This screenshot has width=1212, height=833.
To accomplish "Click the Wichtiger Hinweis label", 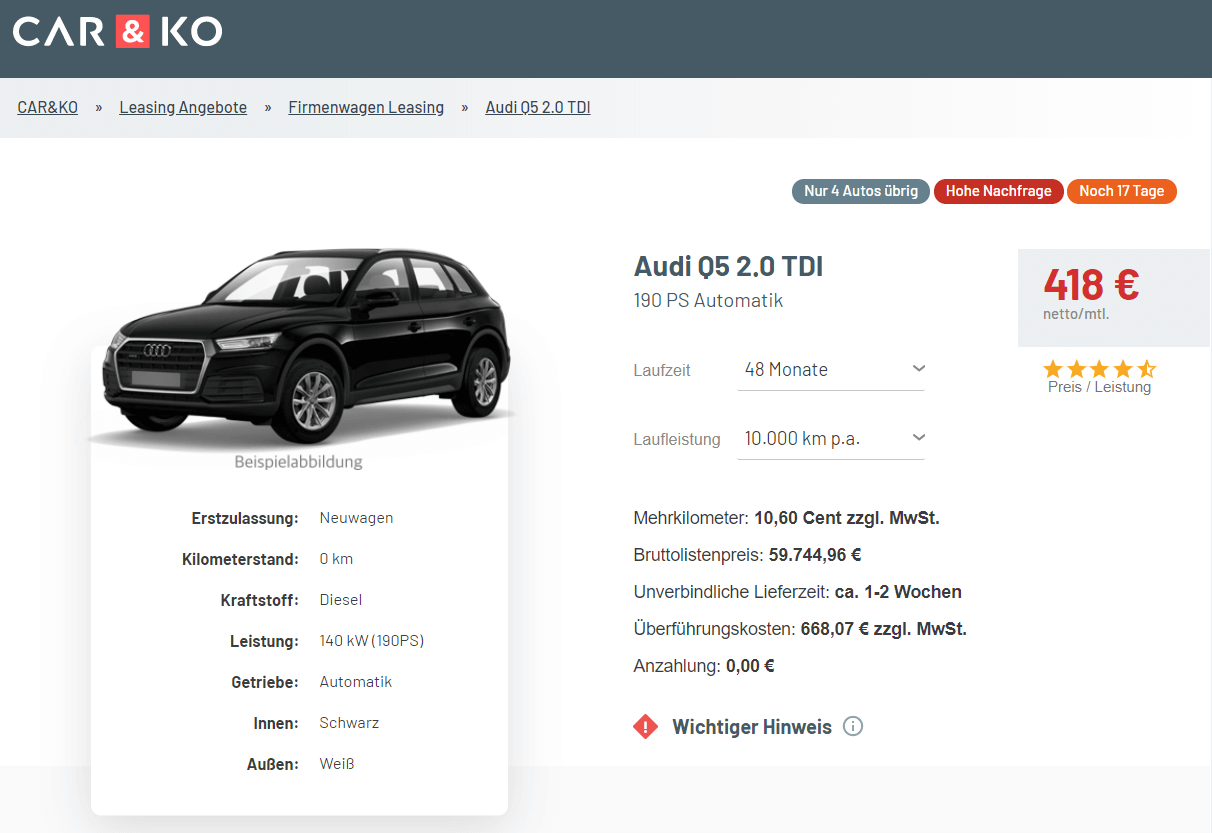I will (752, 727).
